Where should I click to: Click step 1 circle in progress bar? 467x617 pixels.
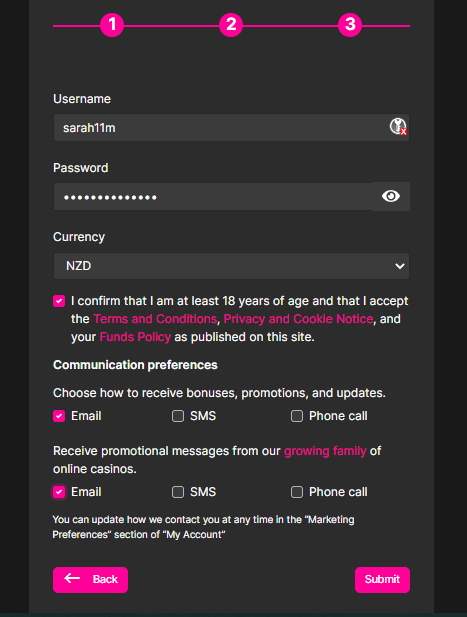click(112, 25)
